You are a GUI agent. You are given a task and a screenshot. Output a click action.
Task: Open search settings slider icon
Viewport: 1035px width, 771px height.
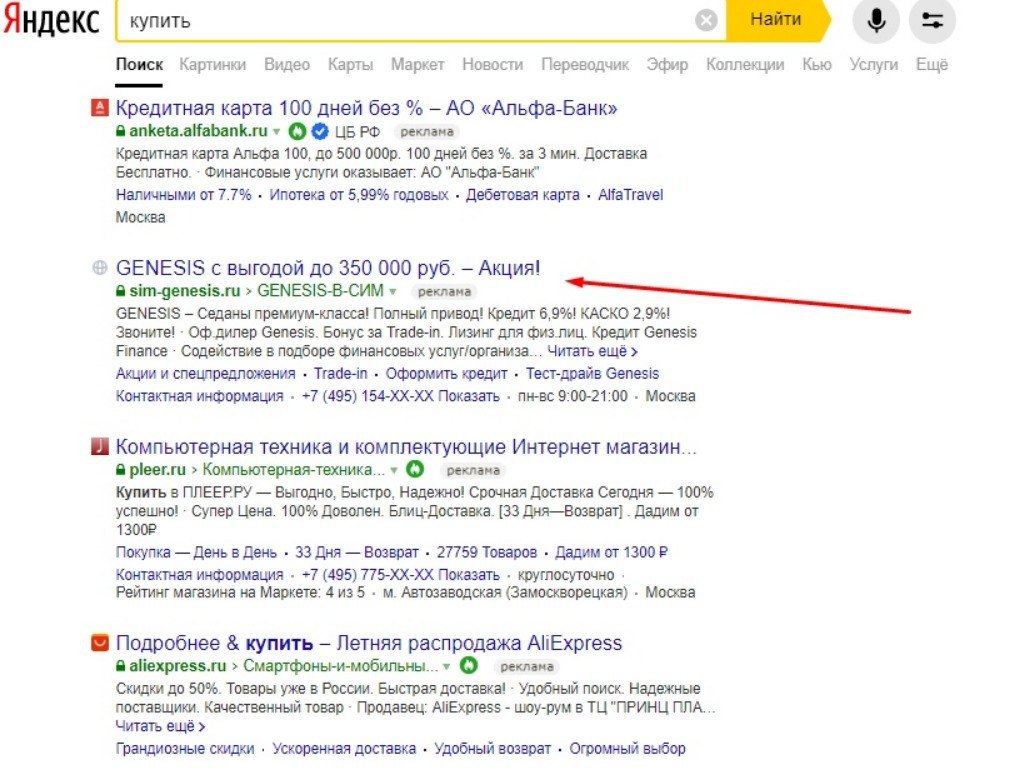932,20
